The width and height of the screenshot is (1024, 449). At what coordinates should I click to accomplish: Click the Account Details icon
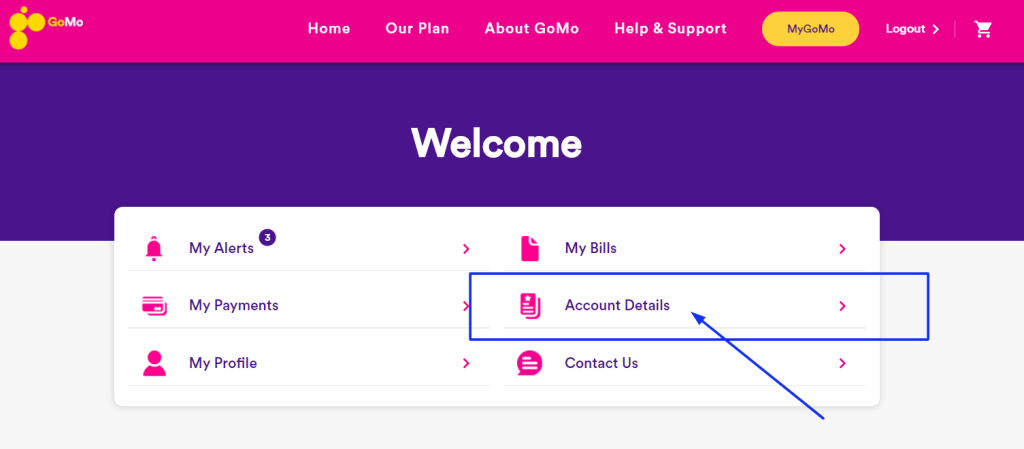[x=530, y=306]
